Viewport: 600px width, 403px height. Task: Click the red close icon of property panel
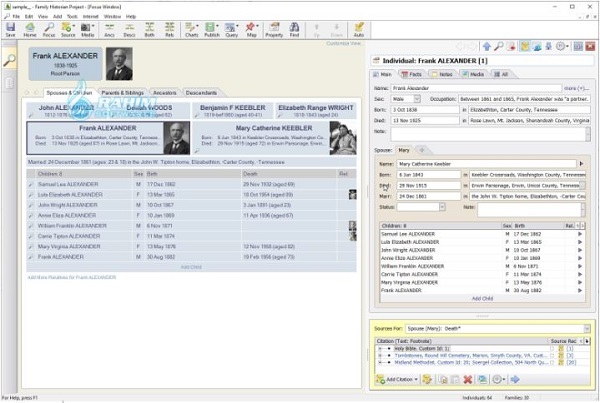pos(590,47)
